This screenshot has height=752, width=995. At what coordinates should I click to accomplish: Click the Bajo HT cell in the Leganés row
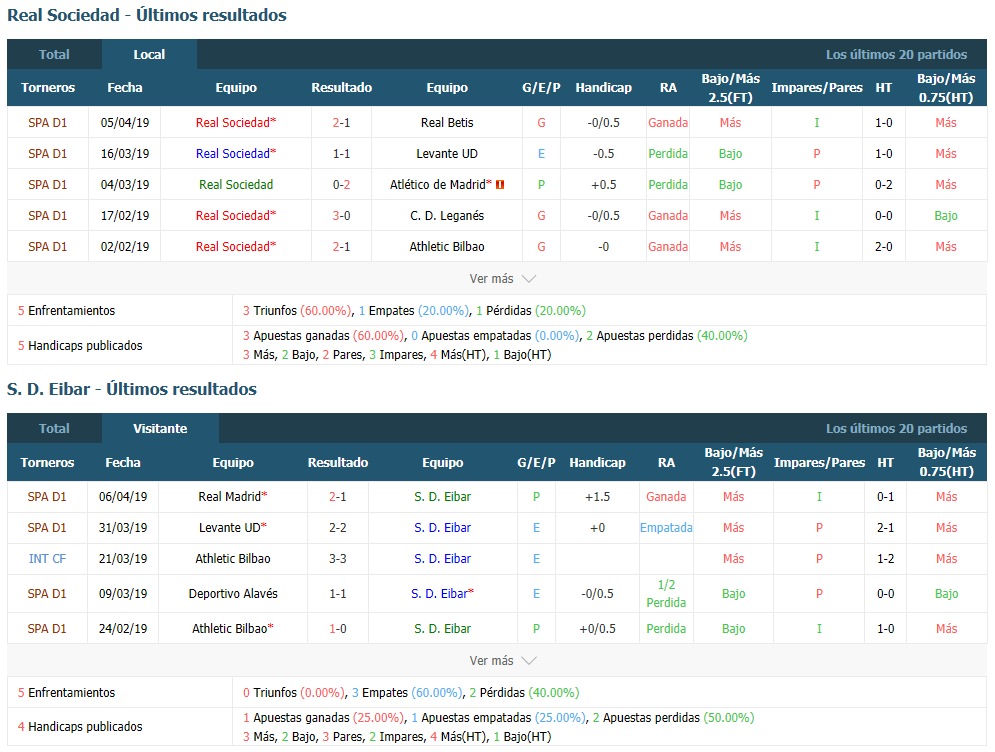click(946, 216)
